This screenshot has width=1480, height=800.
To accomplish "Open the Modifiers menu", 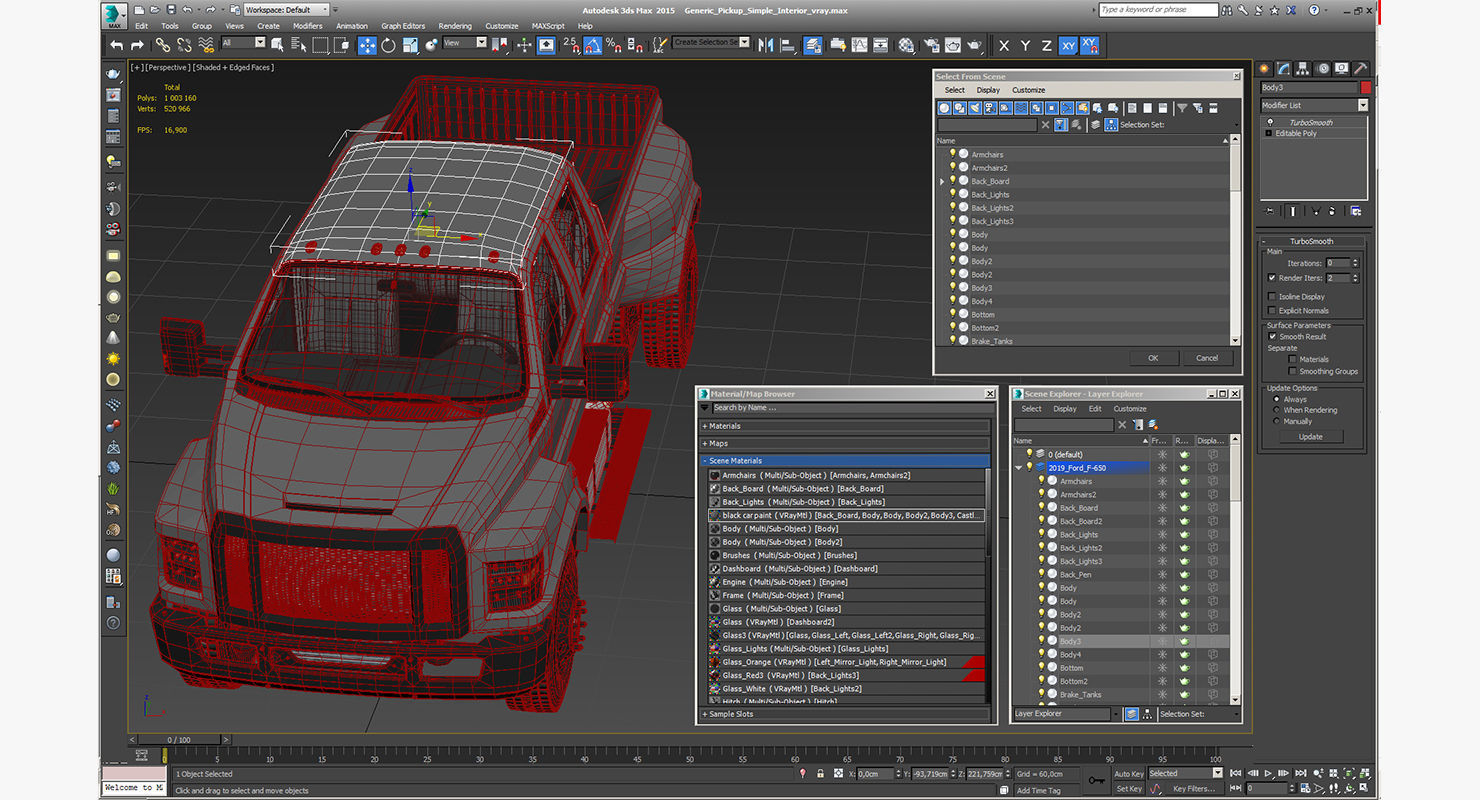I will pos(307,26).
